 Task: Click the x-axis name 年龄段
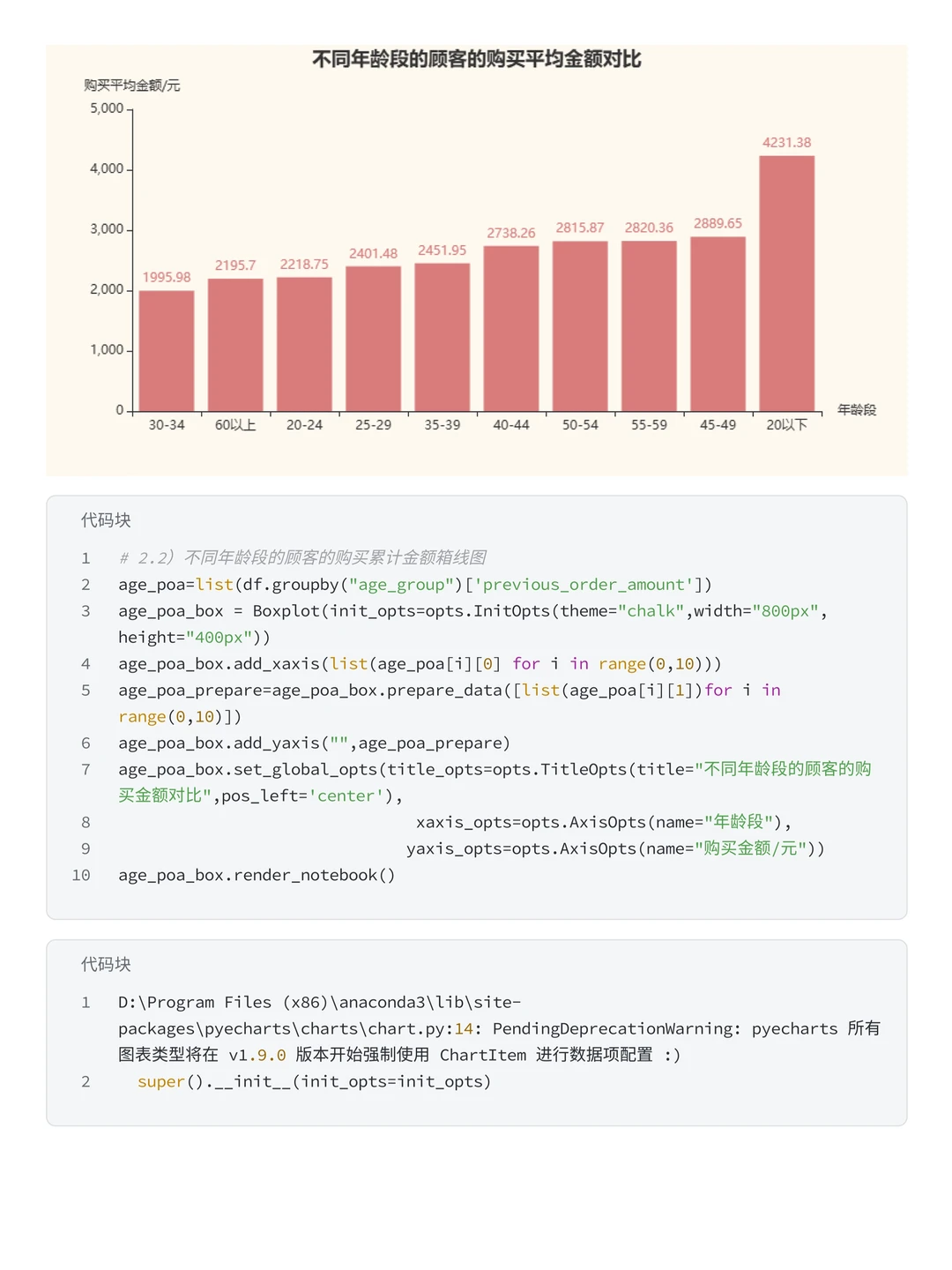pos(857,410)
